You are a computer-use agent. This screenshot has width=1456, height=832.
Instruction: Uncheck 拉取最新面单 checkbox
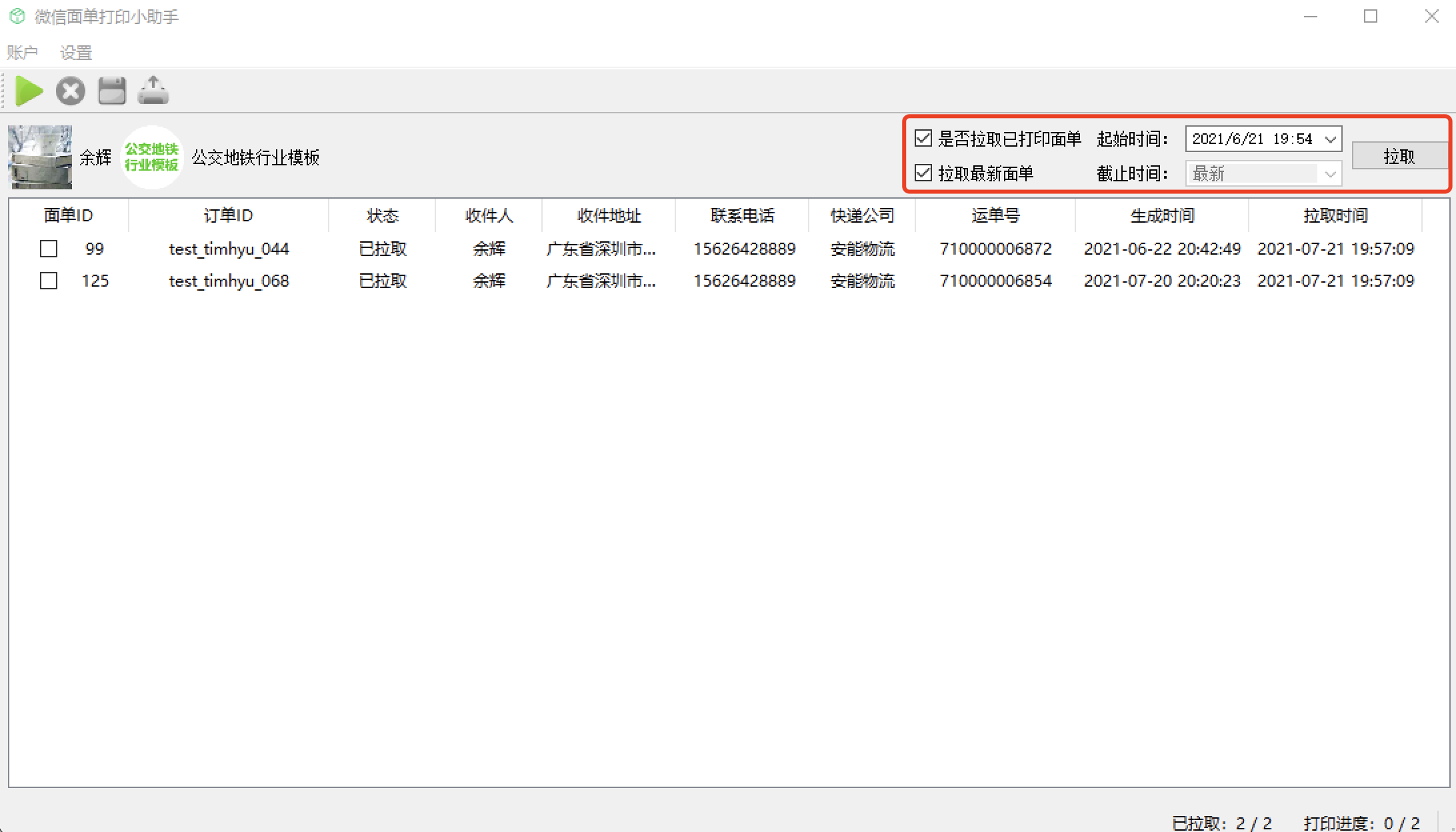pos(923,173)
